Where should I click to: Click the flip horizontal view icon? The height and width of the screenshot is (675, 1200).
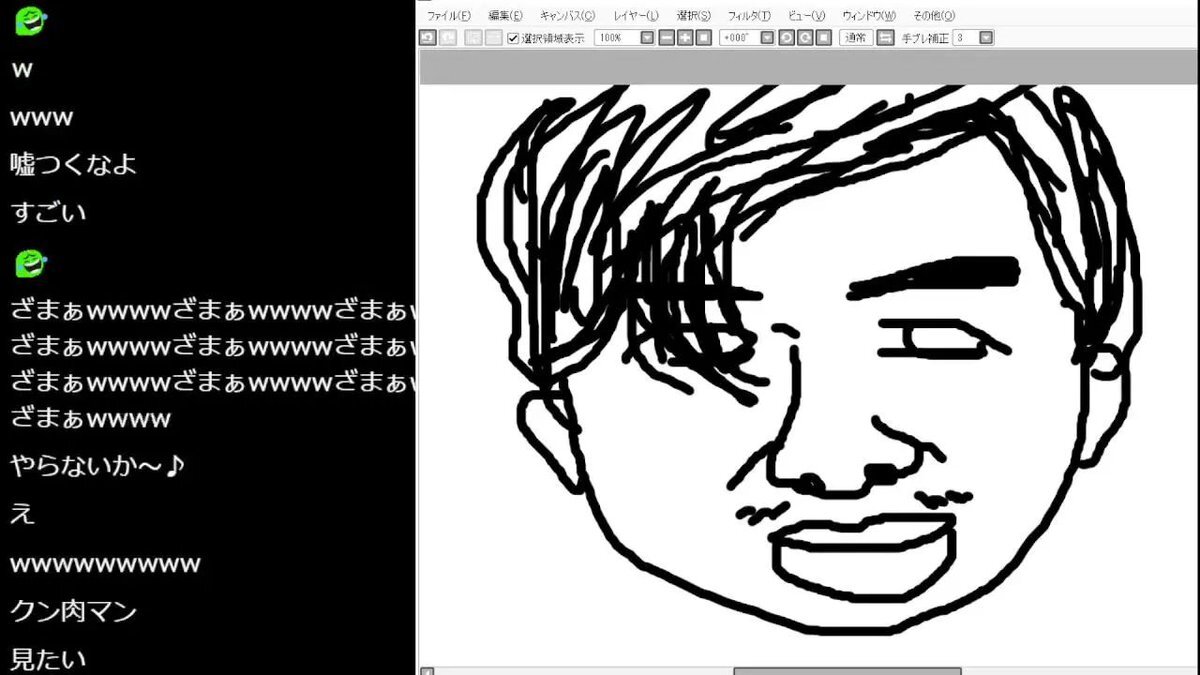pyautogui.click(x=885, y=38)
